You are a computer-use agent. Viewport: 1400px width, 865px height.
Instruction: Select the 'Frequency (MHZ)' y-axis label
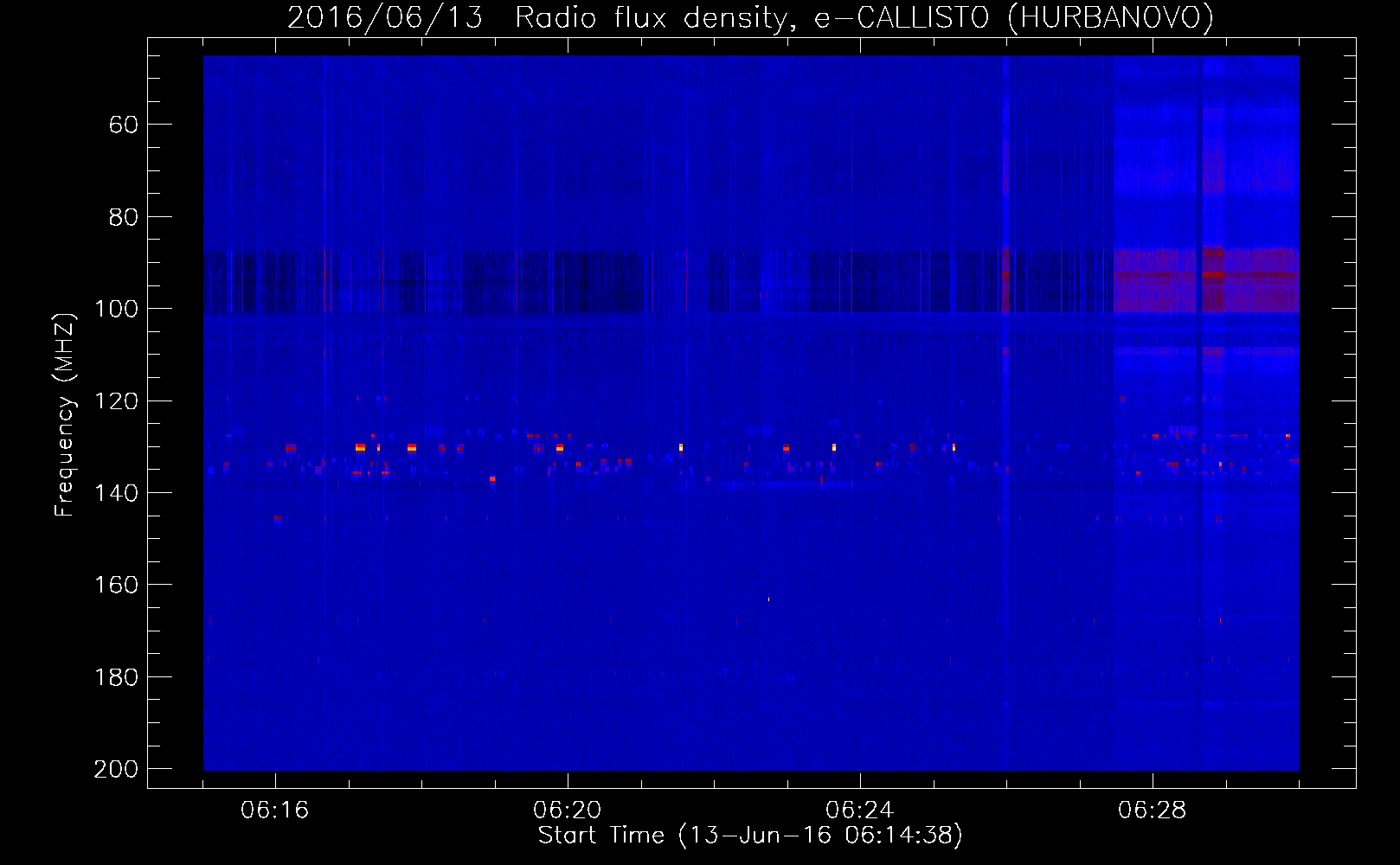65,414
